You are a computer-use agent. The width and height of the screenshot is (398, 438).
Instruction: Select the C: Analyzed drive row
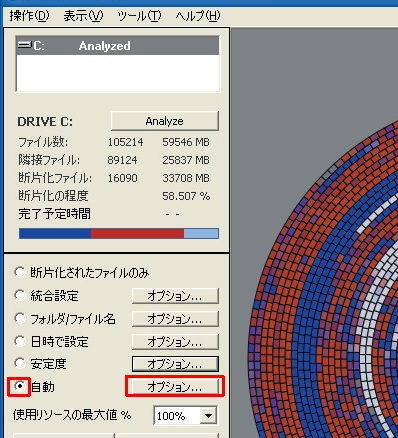point(117,46)
